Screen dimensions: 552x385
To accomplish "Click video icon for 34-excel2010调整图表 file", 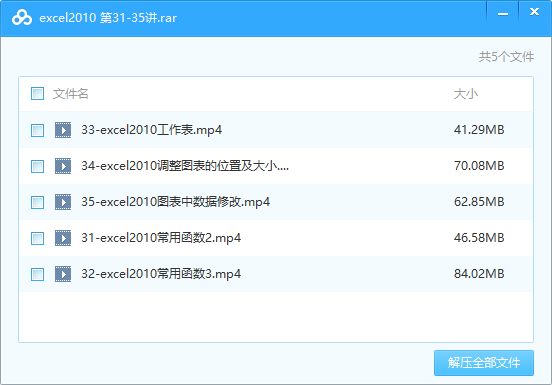I will coord(63,166).
